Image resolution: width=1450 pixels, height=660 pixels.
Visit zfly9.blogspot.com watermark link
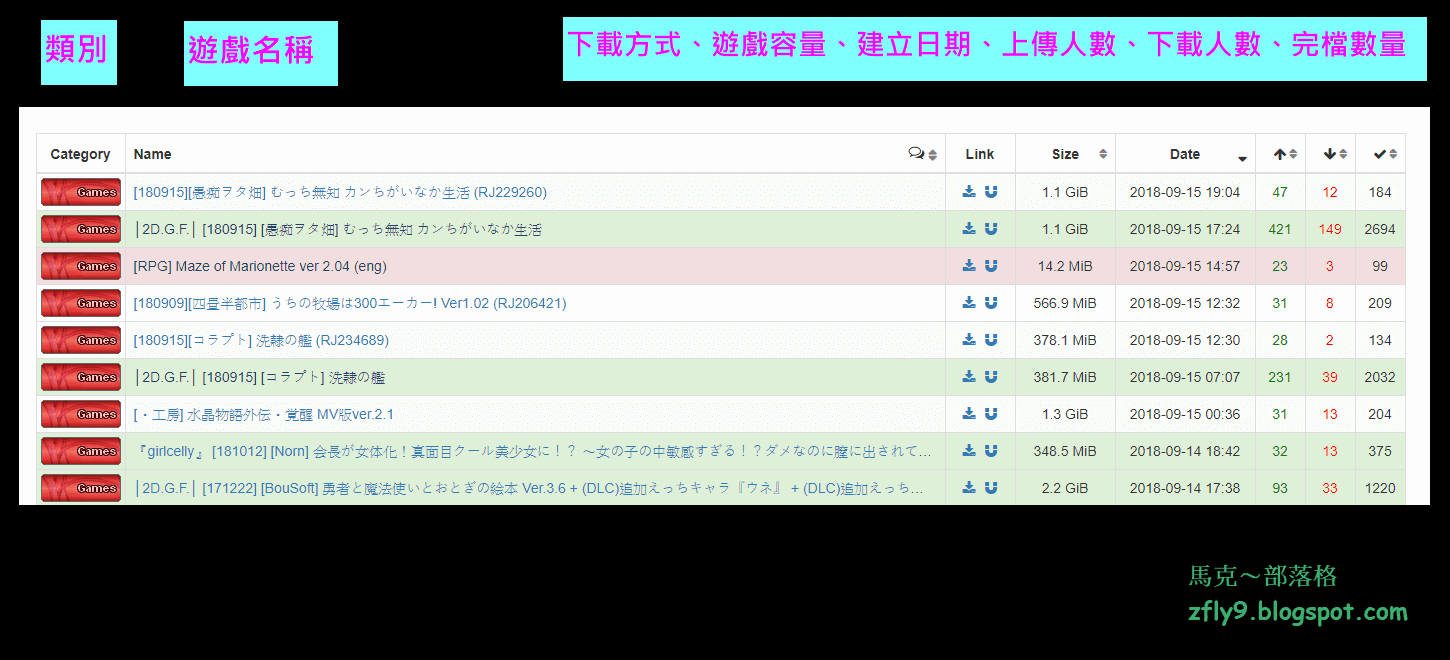pos(1296,611)
